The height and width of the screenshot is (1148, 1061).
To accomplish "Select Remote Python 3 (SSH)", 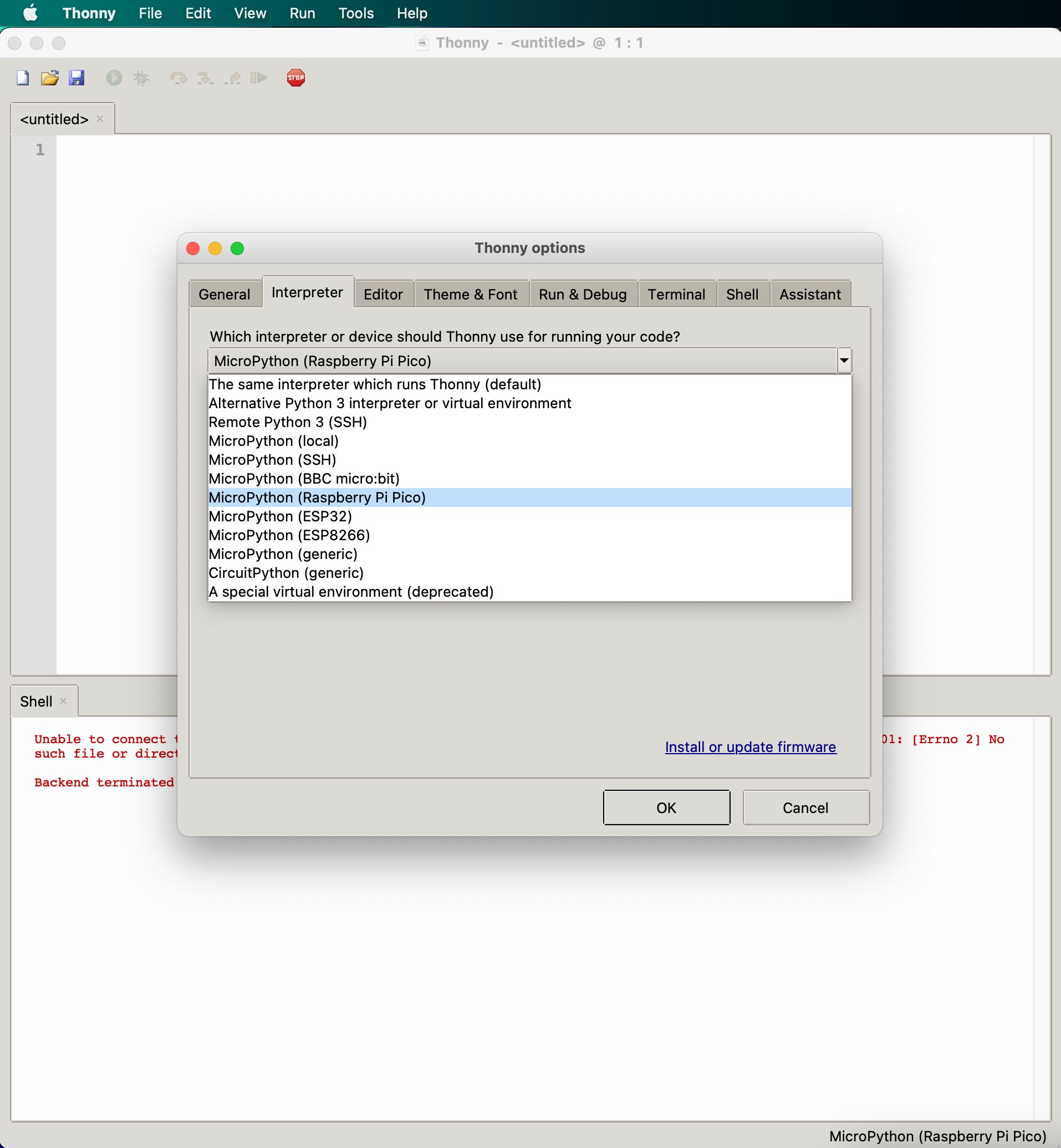I will pyautogui.click(x=529, y=422).
